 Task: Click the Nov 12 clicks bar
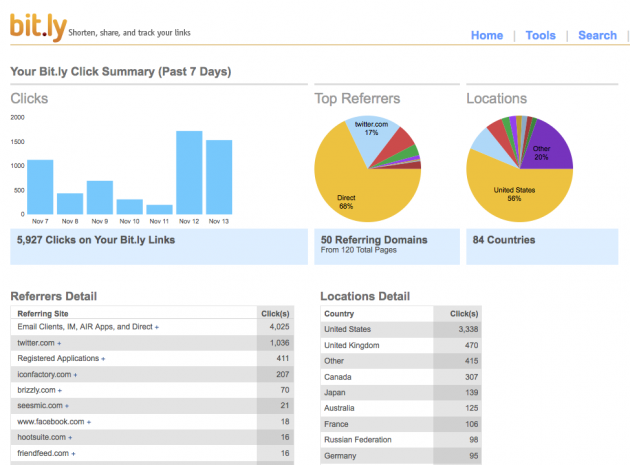coord(189,172)
